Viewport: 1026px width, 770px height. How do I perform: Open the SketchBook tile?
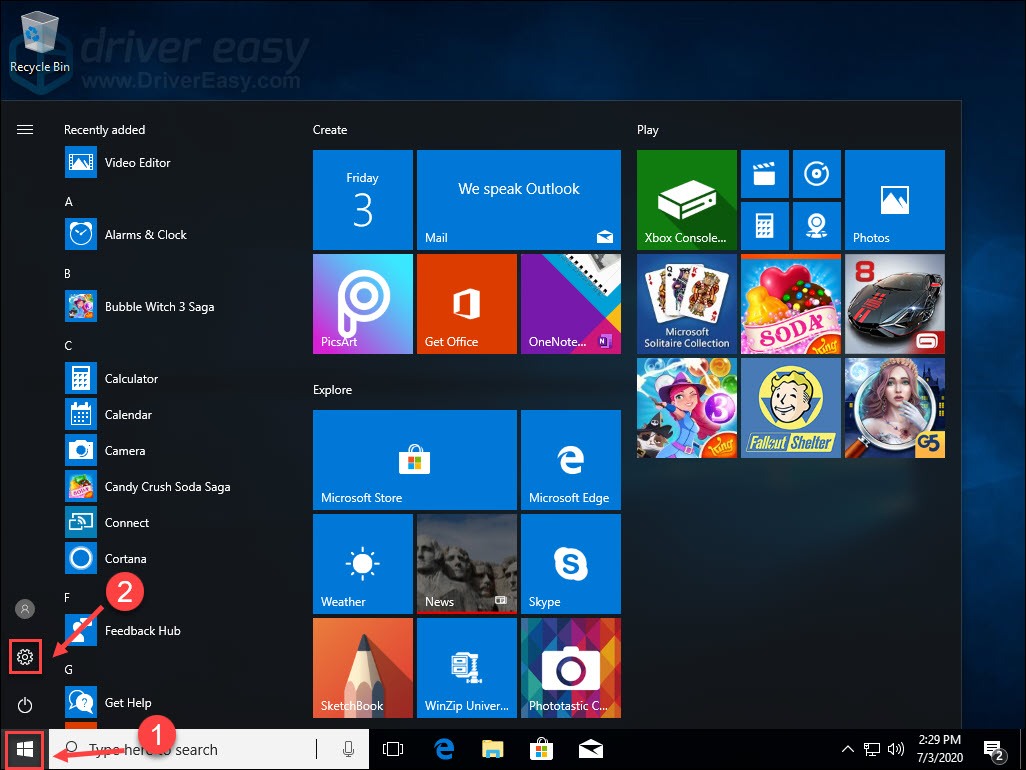(363, 668)
